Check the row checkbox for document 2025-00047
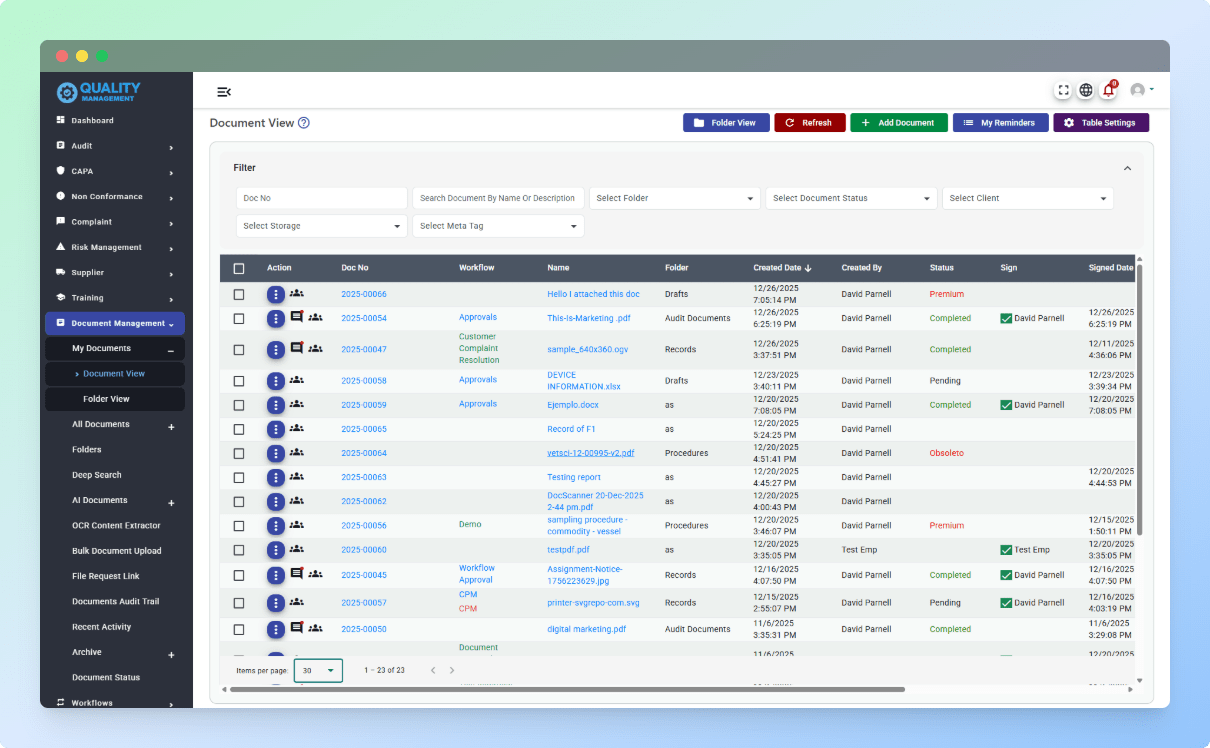 [239, 349]
